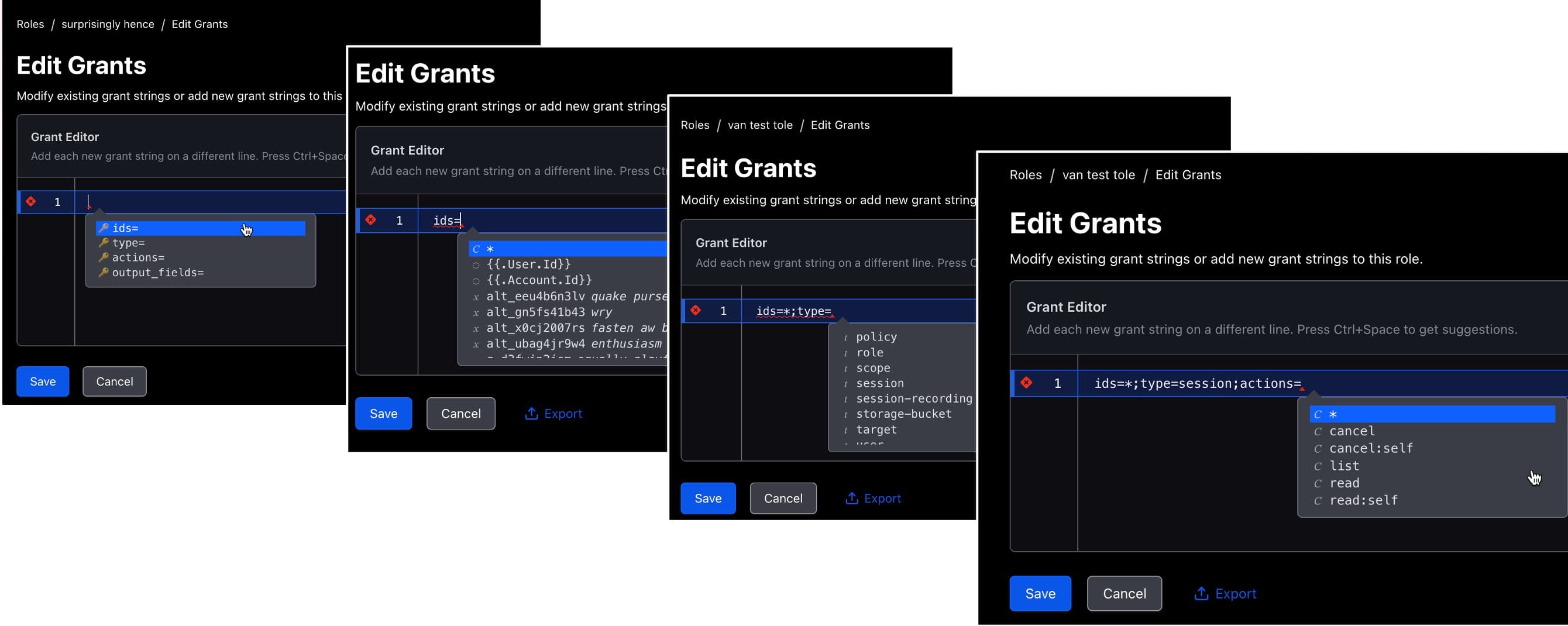Choose 'cancel' action suggestion
The width and height of the screenshot is (1568, 626).
pos(1432,431)
